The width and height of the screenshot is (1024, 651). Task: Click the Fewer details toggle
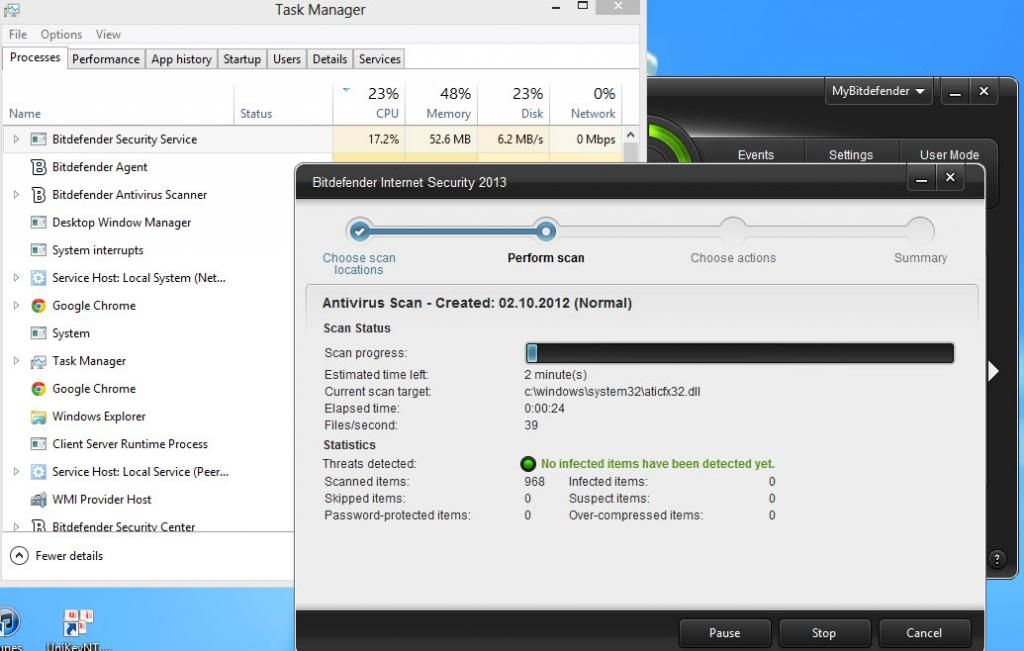point(58,556)
